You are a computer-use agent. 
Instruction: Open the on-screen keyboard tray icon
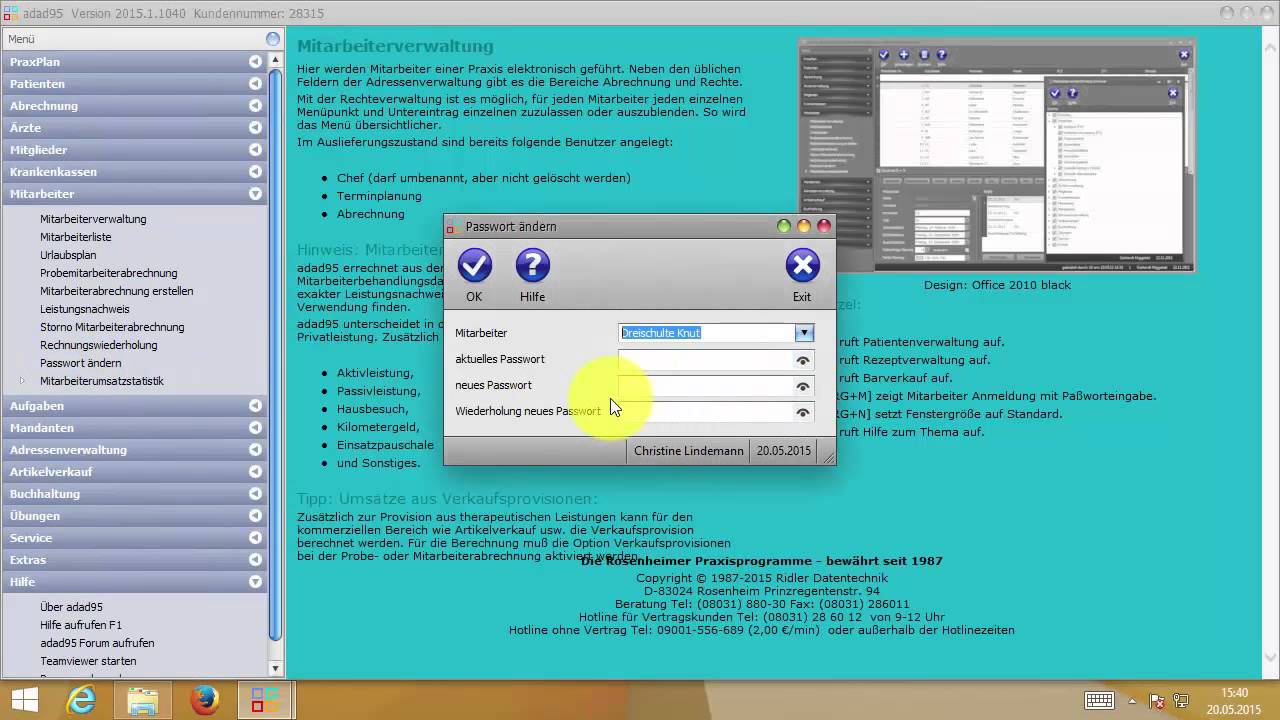pyautogui.click(x=1100, y=700)
